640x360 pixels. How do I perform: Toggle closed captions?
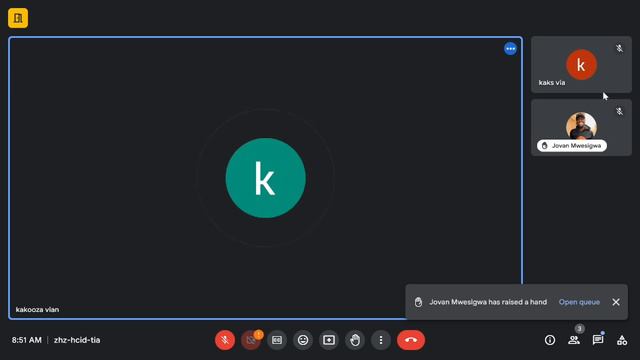pos(277,340)
